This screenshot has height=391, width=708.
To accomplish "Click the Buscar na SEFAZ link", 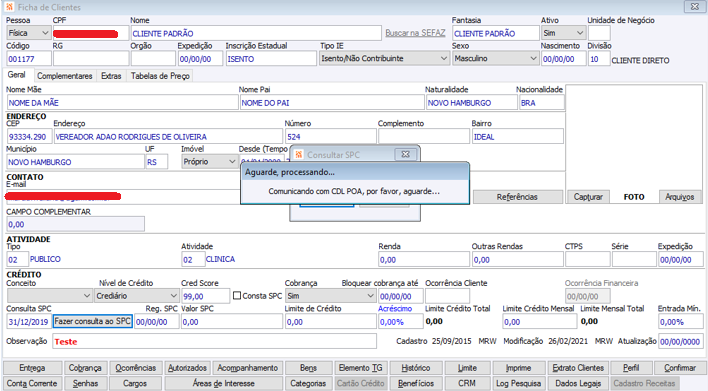I will pyautogui.click(x=415, y=33).
